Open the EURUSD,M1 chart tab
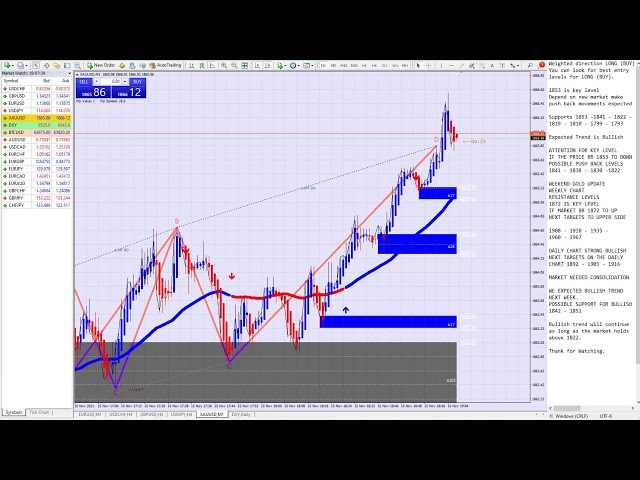The image size is (640, 480). [91, 413]
